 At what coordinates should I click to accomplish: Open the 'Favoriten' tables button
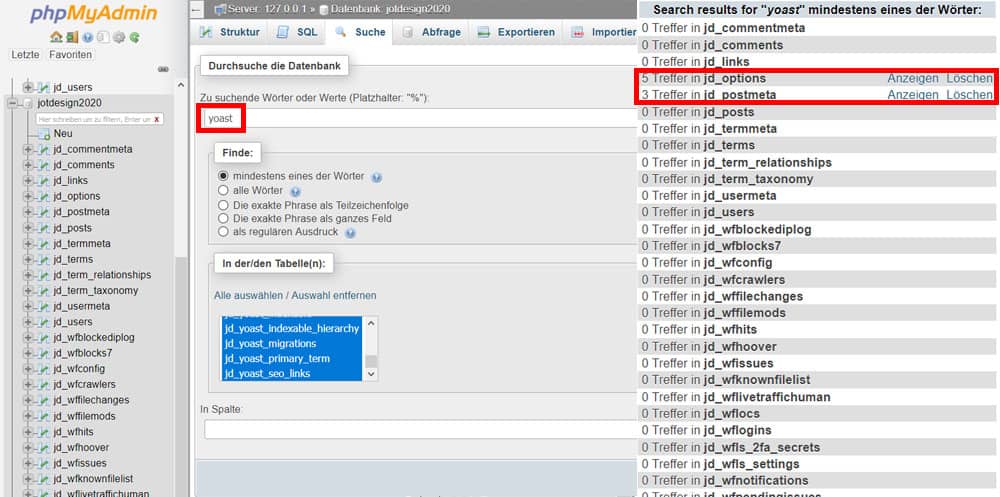click(x=70, y=55)
